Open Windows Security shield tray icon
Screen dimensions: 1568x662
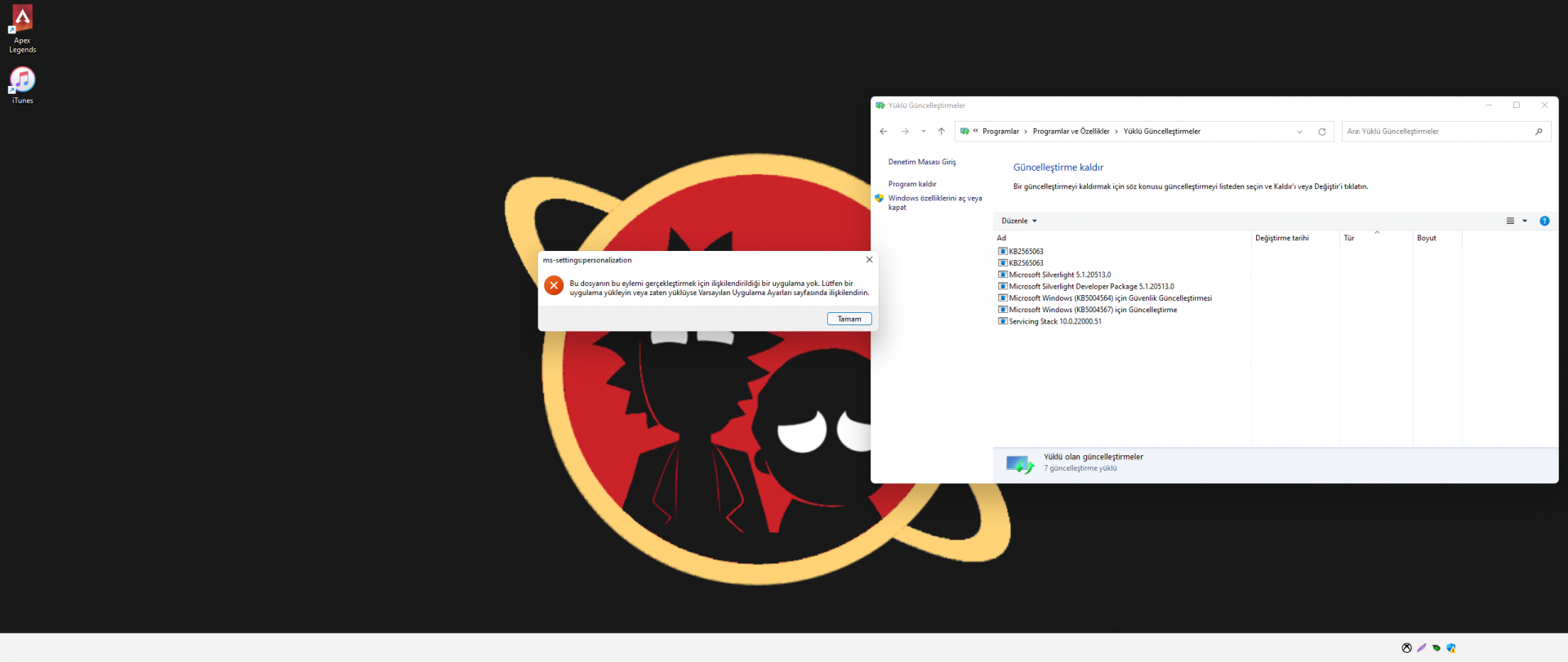point(1451,648)
